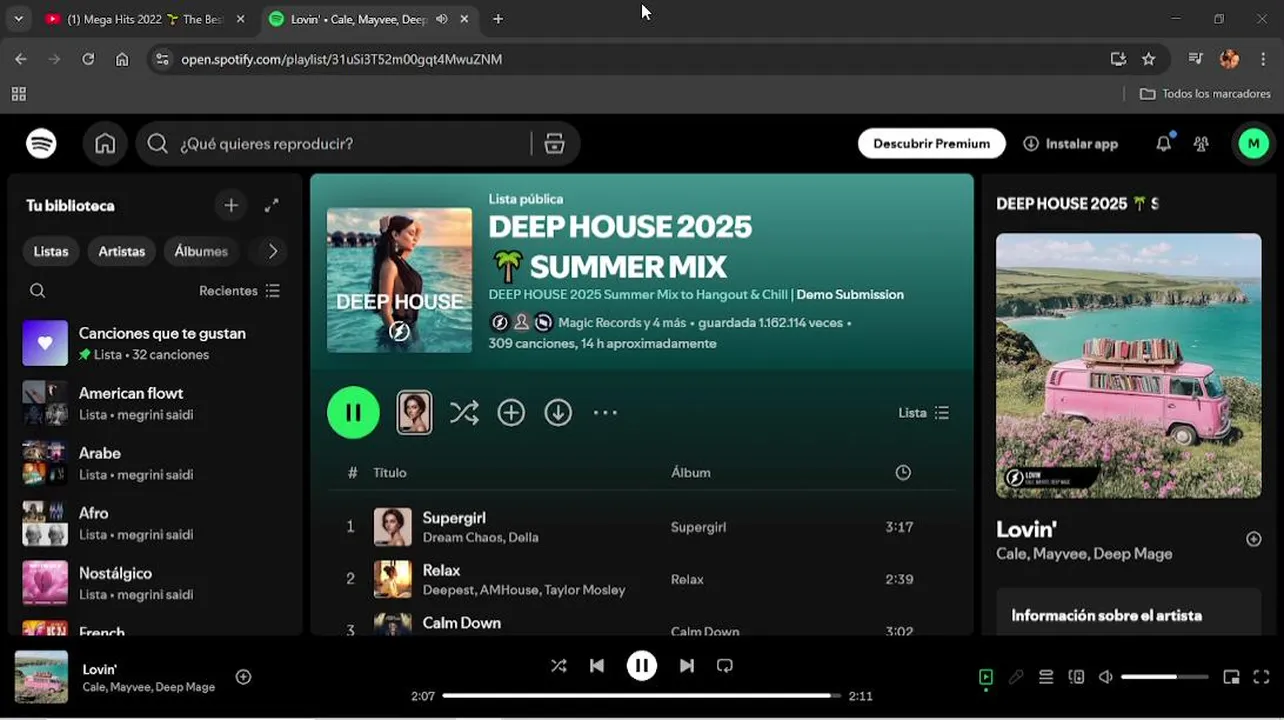Open the friends activity icon
This screenshot has height=720, width=1284.
pyautogui.click(x=1201, y=144)
